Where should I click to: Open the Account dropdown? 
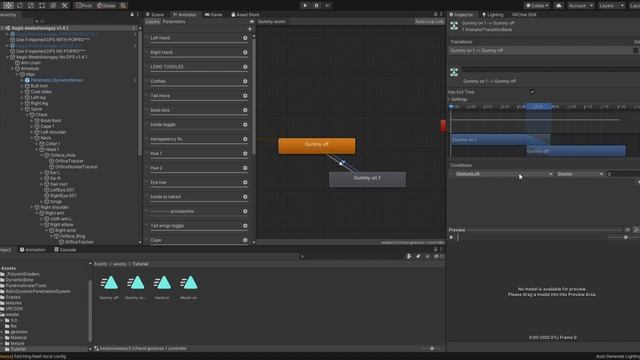click(580, 6)
